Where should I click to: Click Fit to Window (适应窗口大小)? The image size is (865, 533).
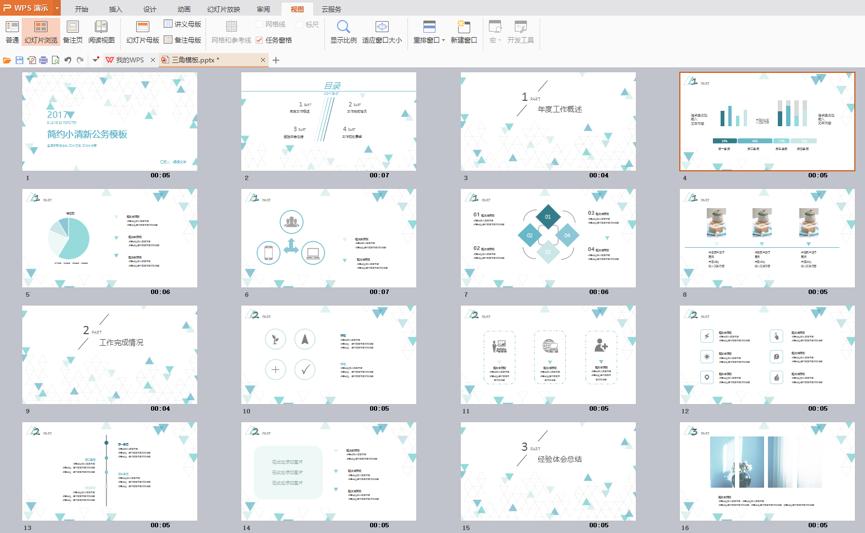coord(381,31)
